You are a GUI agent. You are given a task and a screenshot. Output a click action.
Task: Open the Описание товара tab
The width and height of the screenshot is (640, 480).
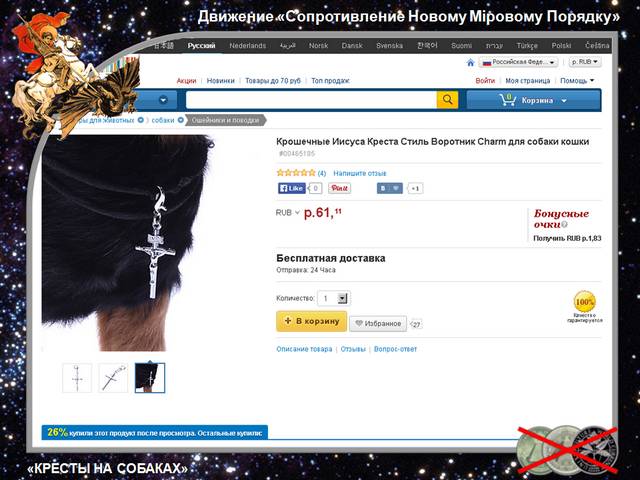tap(304, 349)
